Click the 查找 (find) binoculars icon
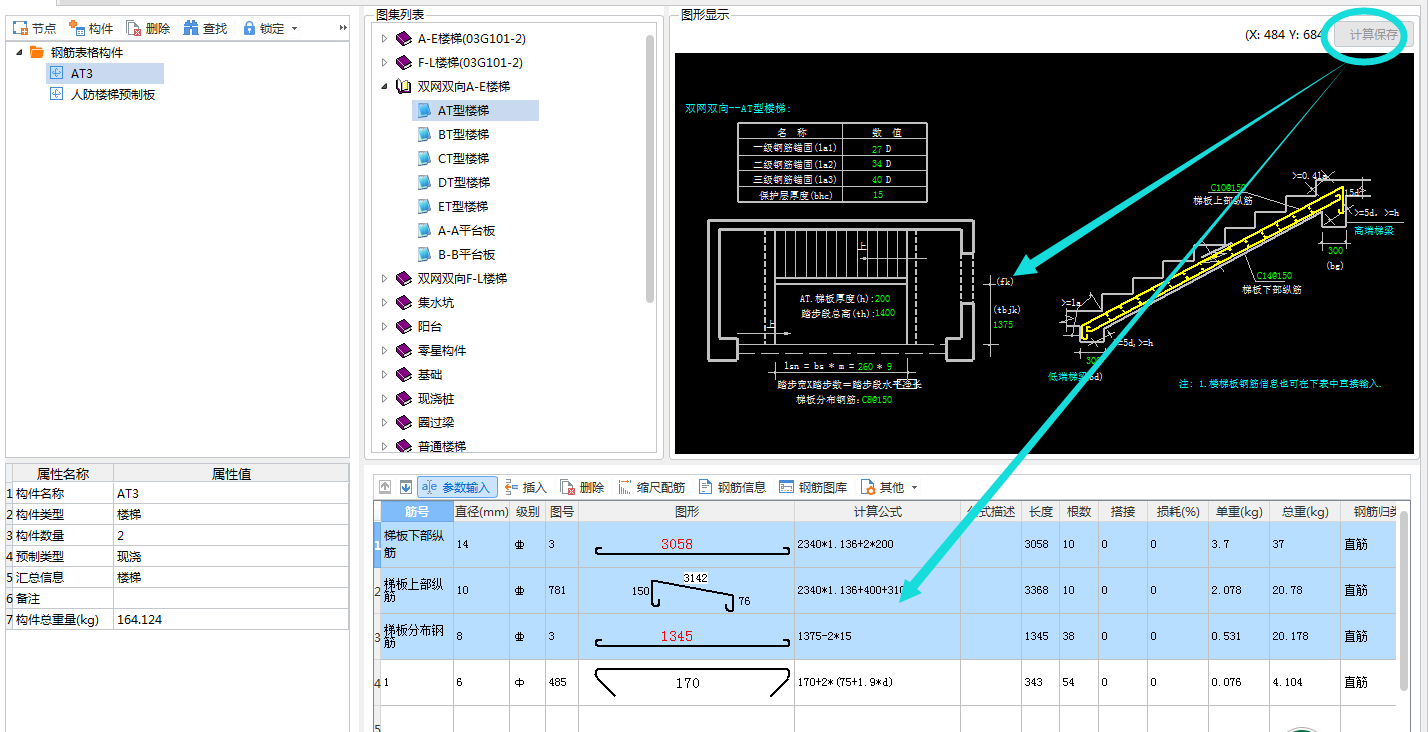This screenshot has height=732, width=1428. (x=191, y=29)
